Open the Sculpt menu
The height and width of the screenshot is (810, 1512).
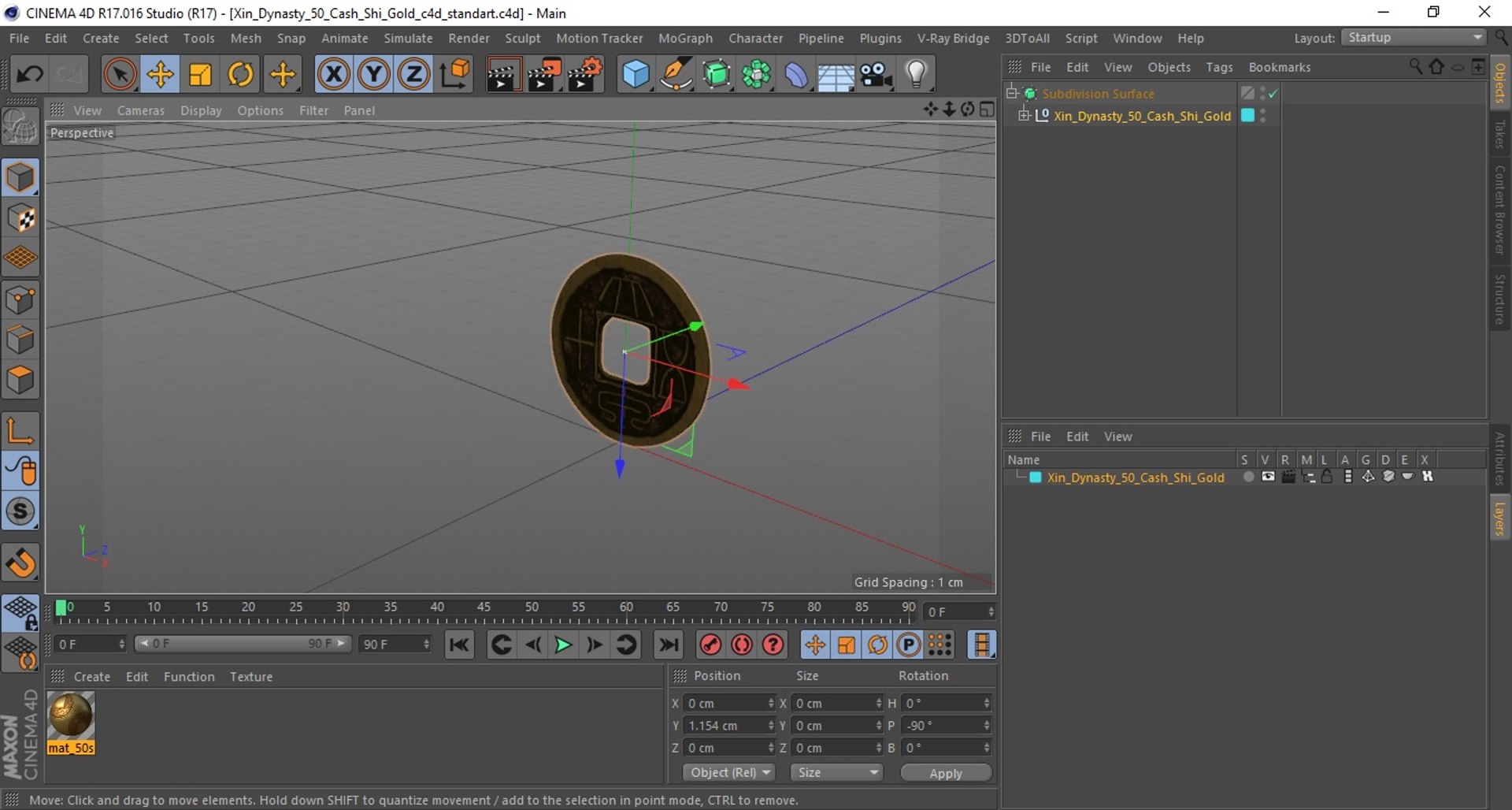(522, 38)
